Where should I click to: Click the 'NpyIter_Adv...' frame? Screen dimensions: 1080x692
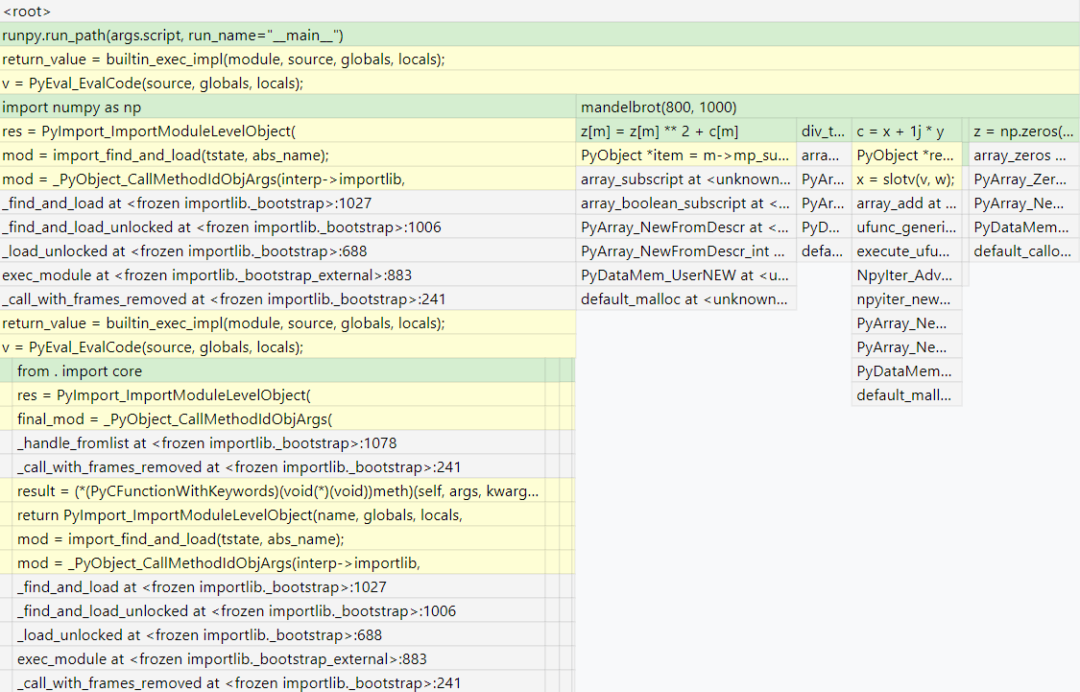tap(906, 275)
